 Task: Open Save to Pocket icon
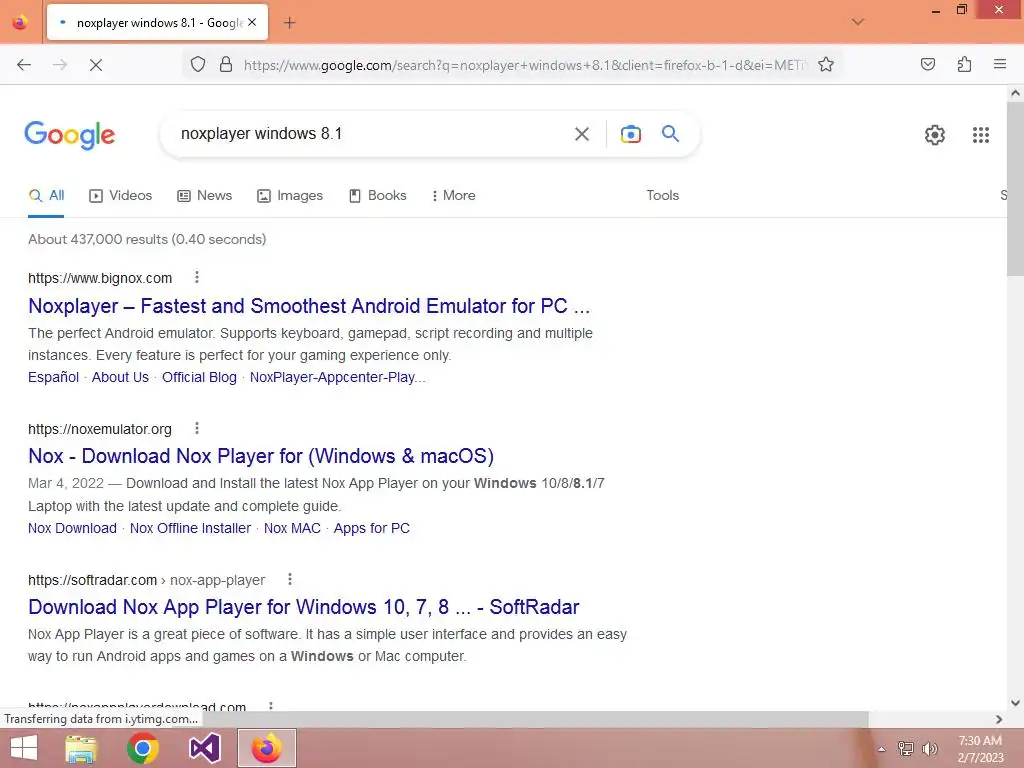pos(928,64)
